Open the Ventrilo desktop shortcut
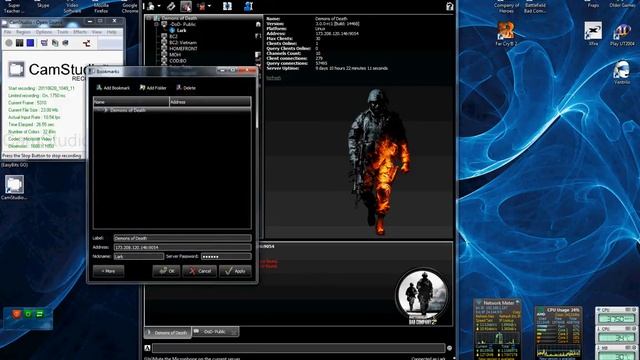640x360 pixels. pyautogui.click(x=622, y=73)
